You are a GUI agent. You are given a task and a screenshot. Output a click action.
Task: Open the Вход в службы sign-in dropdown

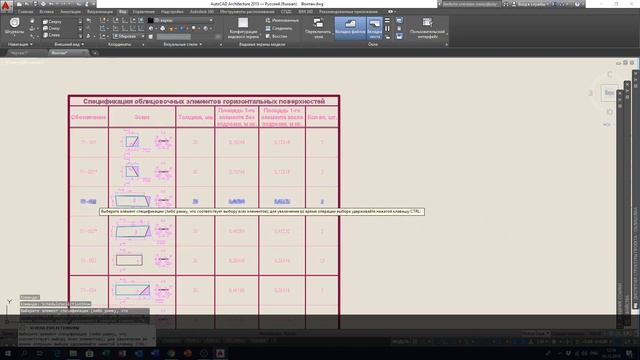[533, 4]
